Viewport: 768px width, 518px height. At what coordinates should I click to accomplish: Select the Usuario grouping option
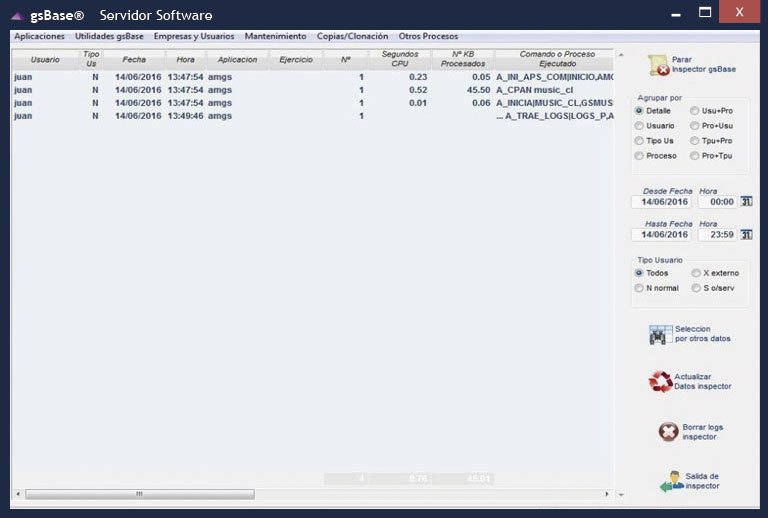(639, 126)
